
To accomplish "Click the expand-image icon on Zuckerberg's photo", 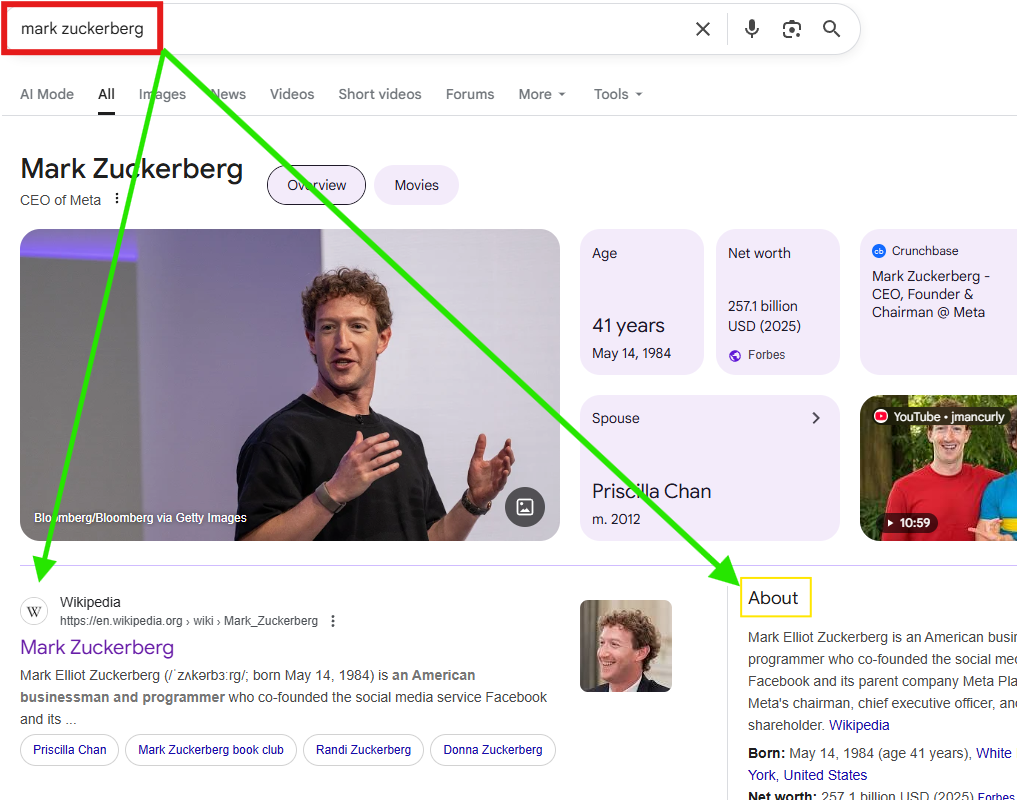I will coord(524,507).
